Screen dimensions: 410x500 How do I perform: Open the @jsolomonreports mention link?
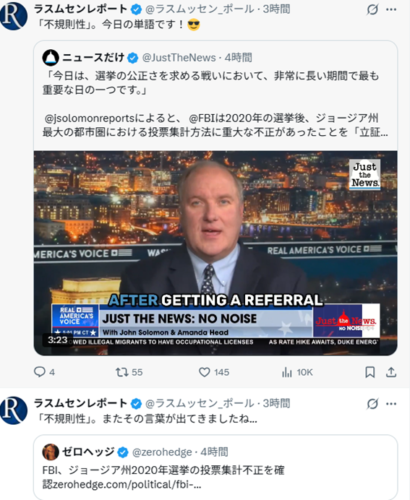(90, 118)
